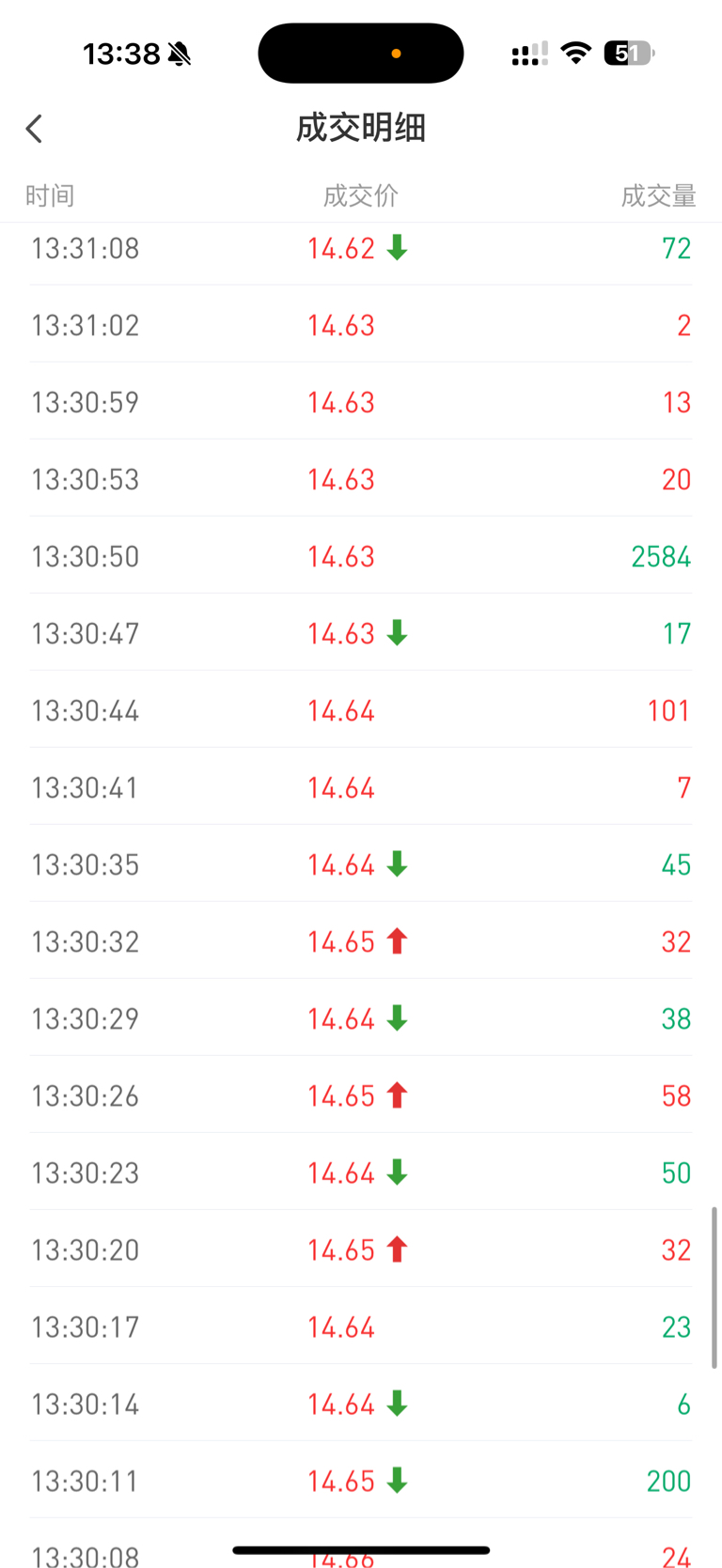Image resolution: width=722 pixels, height=1568 pixels.
Task: Tap the battery indicator showing 51
Action: click(x=628, y=54)
